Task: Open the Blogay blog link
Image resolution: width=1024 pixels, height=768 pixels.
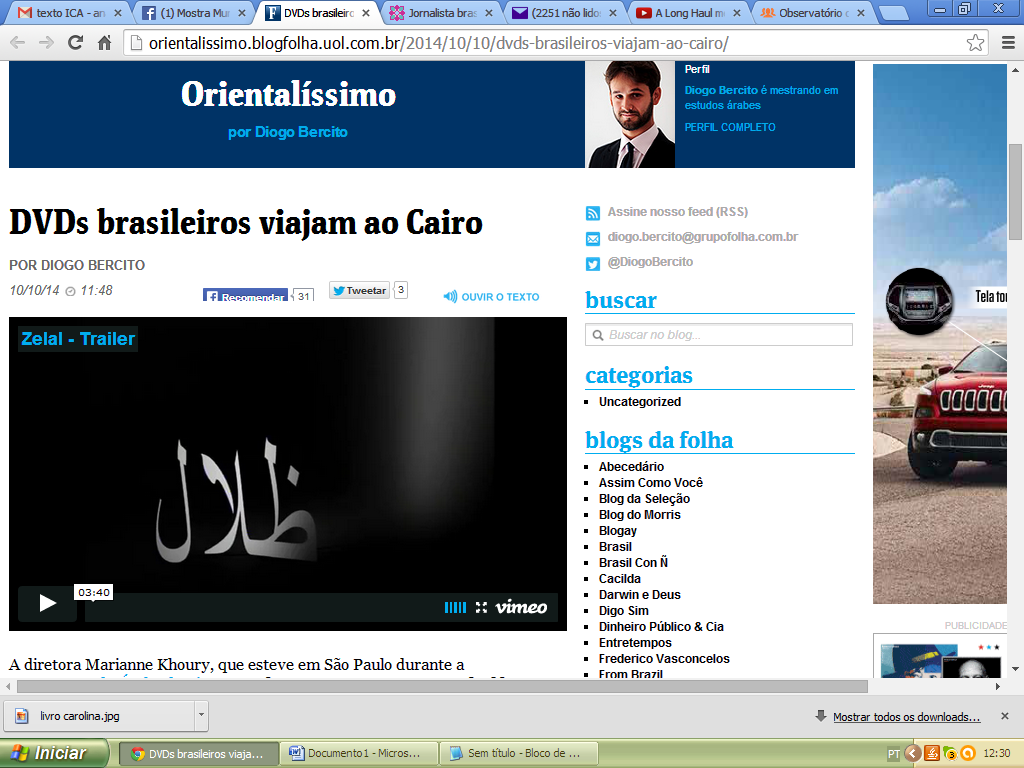Action: 618,530
